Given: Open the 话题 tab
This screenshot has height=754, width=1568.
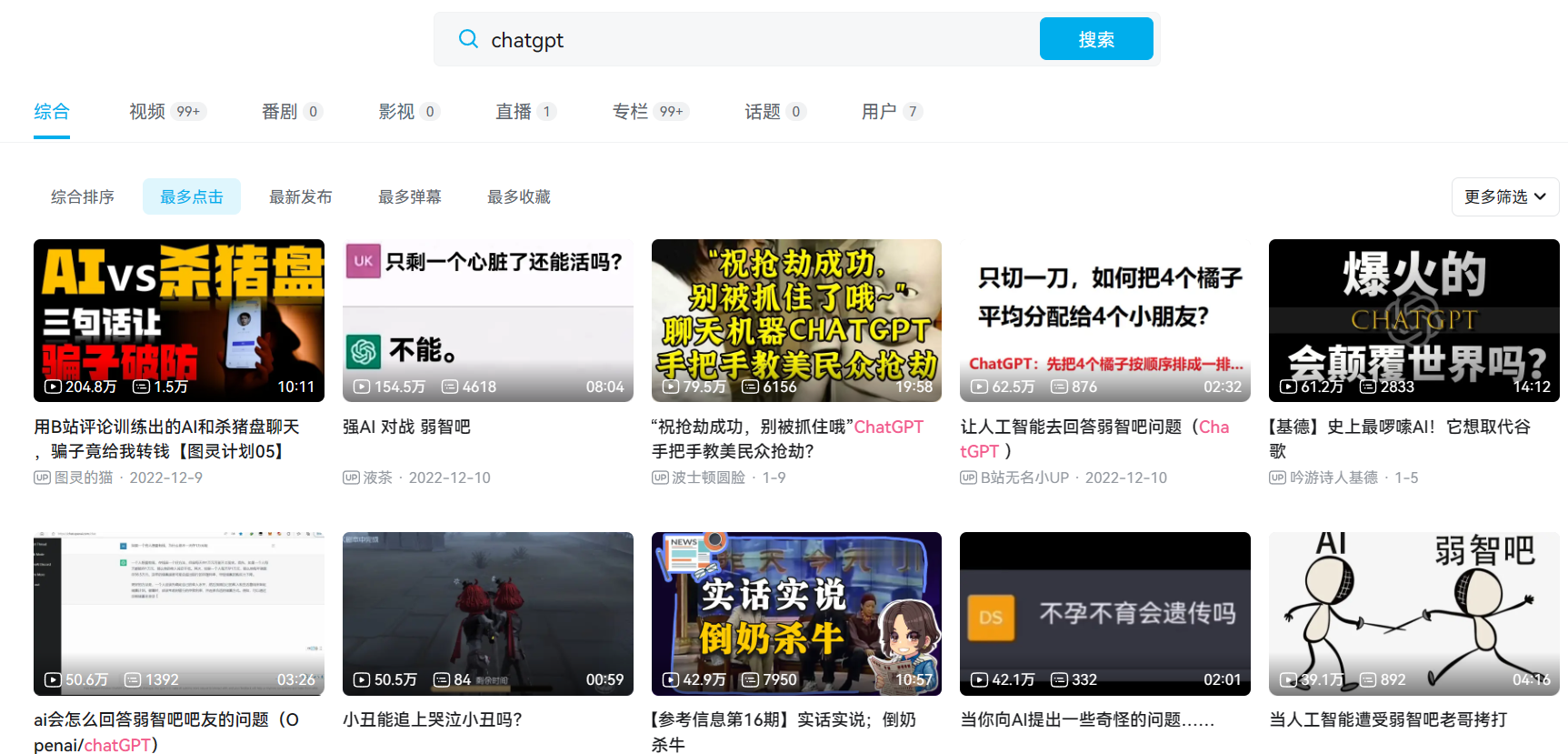Looking at the screenshot, I should tap(775, 111).
